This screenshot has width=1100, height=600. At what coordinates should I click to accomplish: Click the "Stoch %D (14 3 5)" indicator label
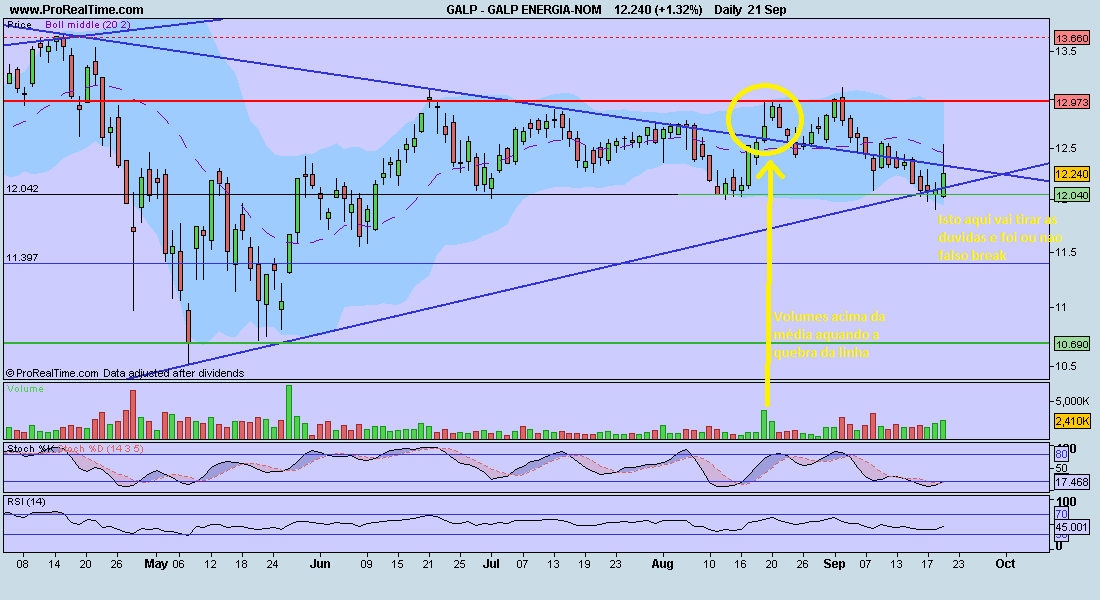click(x=100, y=448)
